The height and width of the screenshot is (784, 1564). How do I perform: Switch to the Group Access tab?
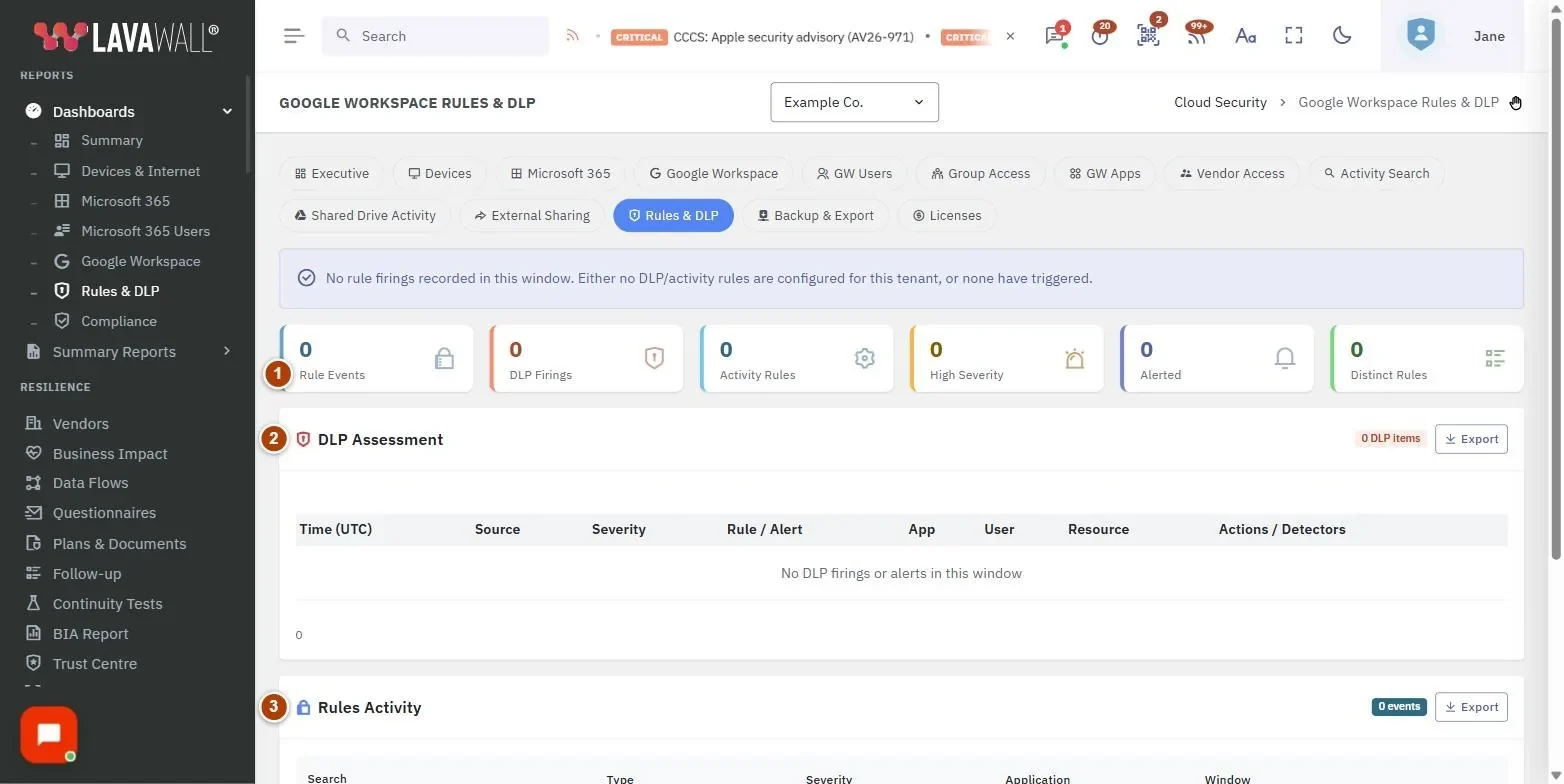[x=980, y=173]
